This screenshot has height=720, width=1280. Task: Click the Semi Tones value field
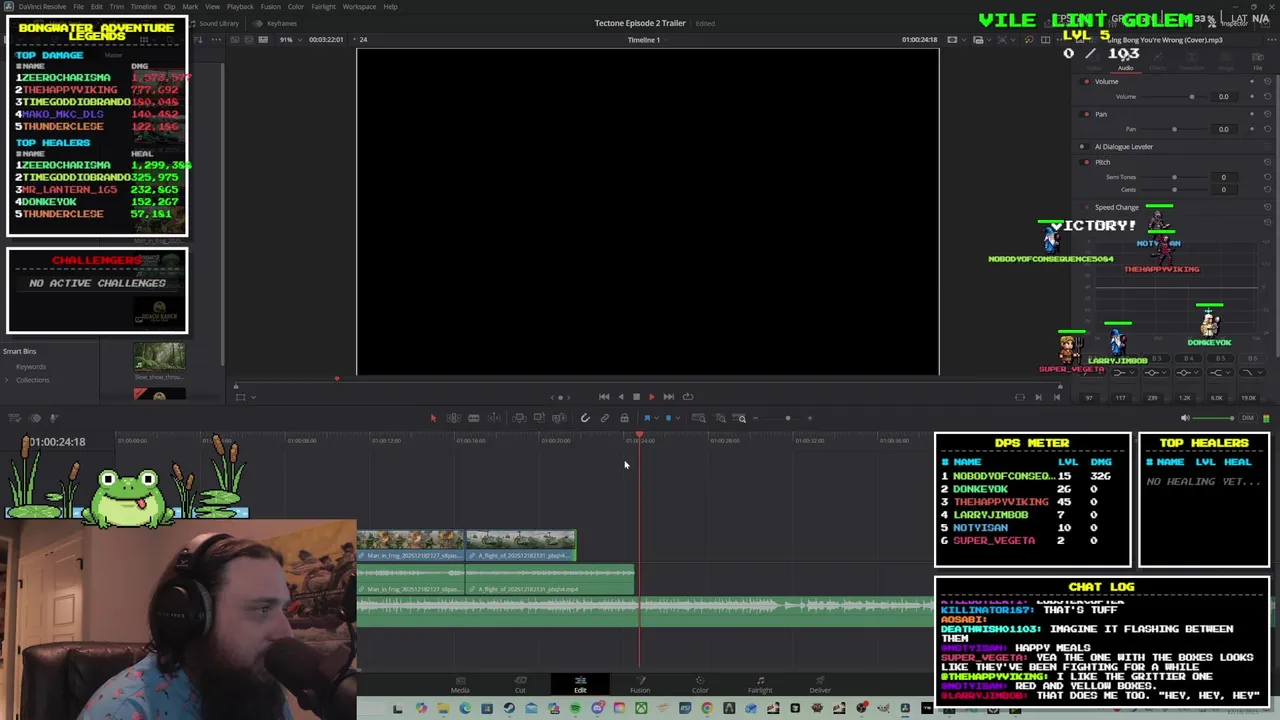point(1223,177)
